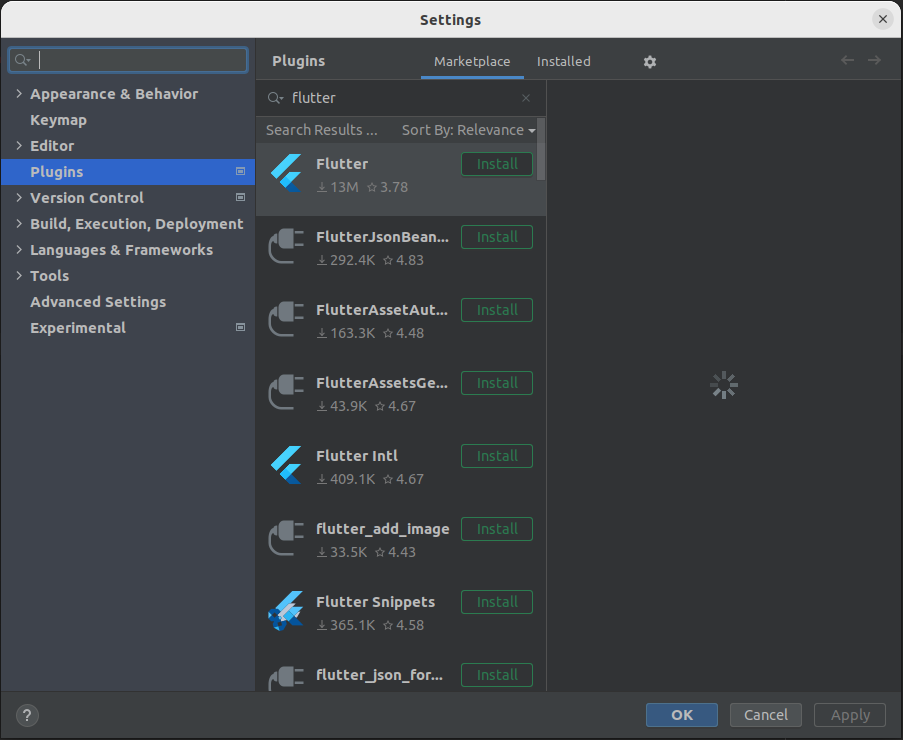Open the Sort By Relevance dropdown
This screenshot has height=740, width=903.
468,130
